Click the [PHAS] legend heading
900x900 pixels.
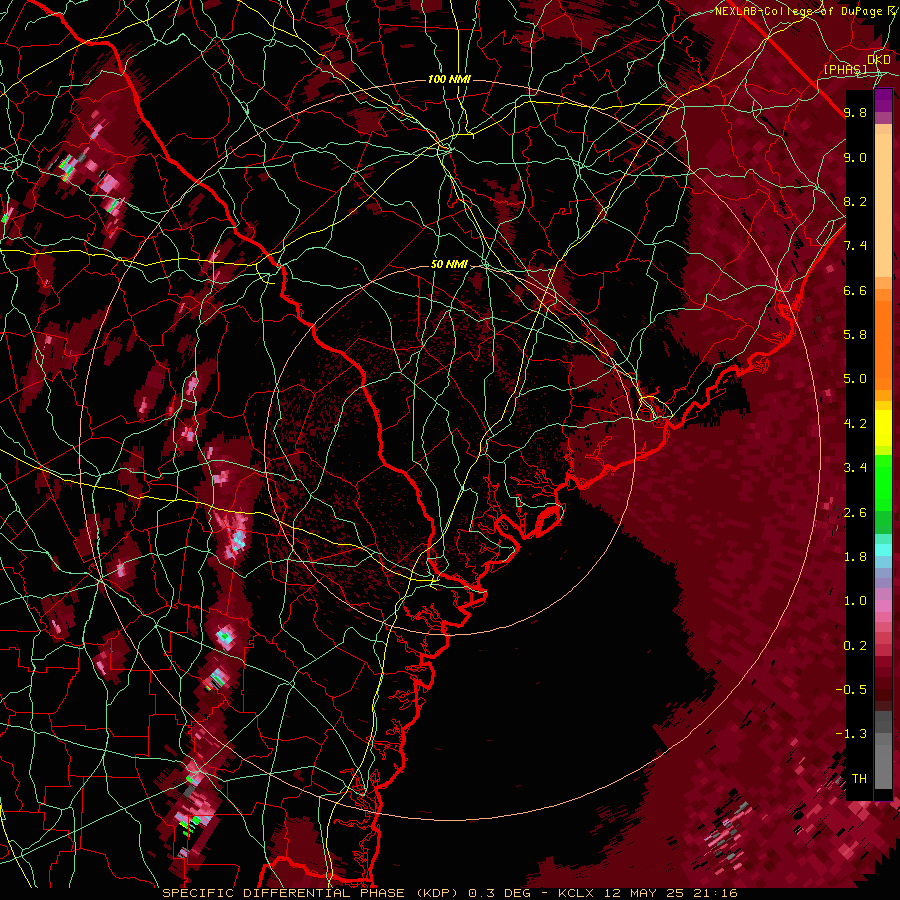pos(845,69)
